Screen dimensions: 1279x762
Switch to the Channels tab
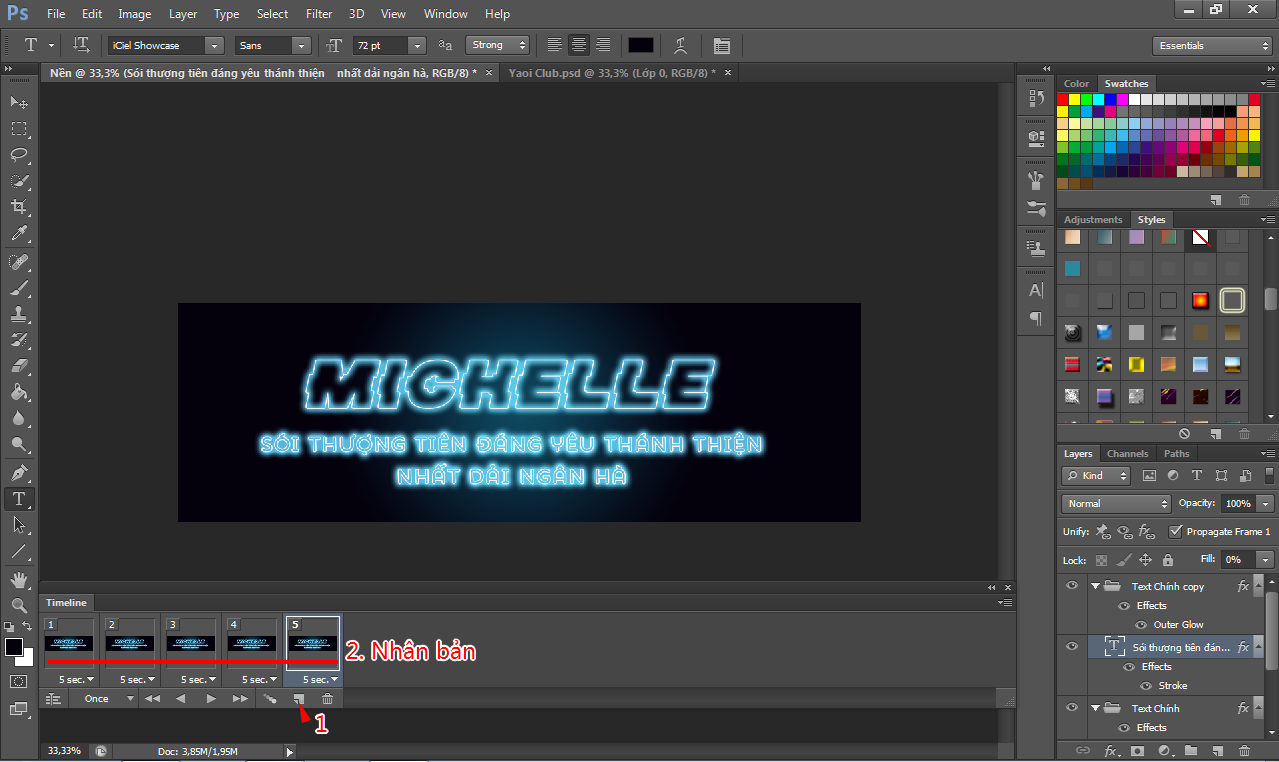[1127, 454]
